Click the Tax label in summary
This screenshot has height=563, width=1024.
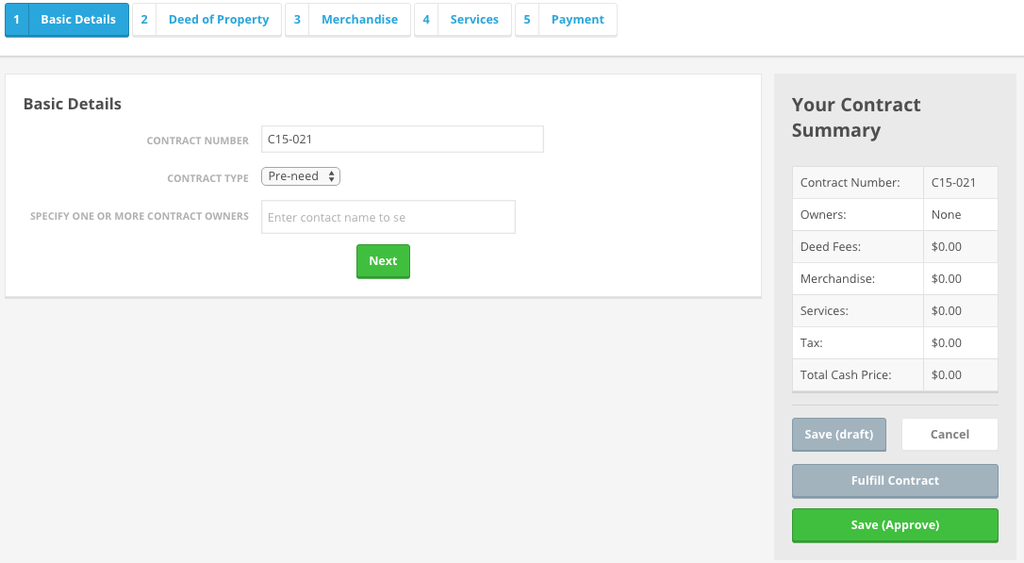[x=811, y=343]
